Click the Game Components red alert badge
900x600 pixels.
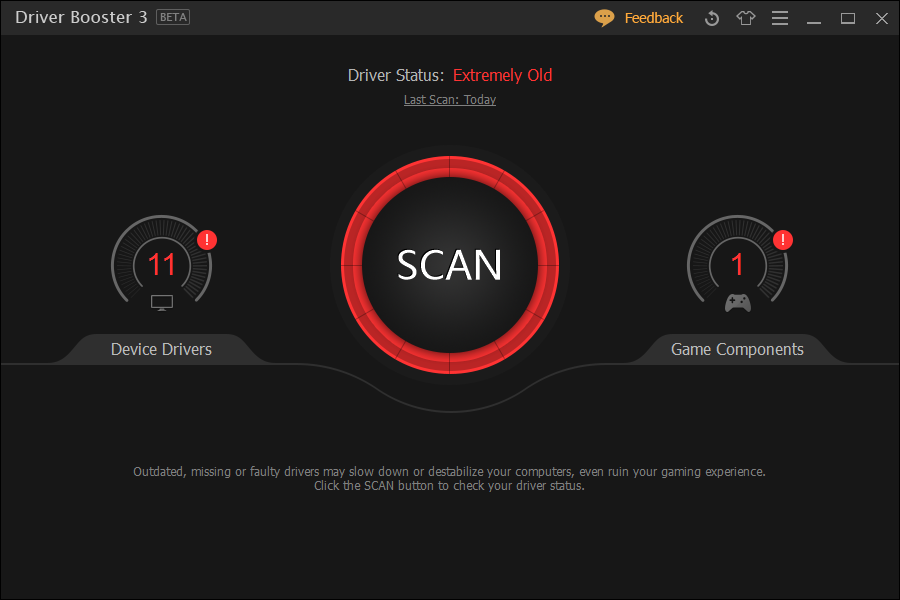click(x=783, y=240)
